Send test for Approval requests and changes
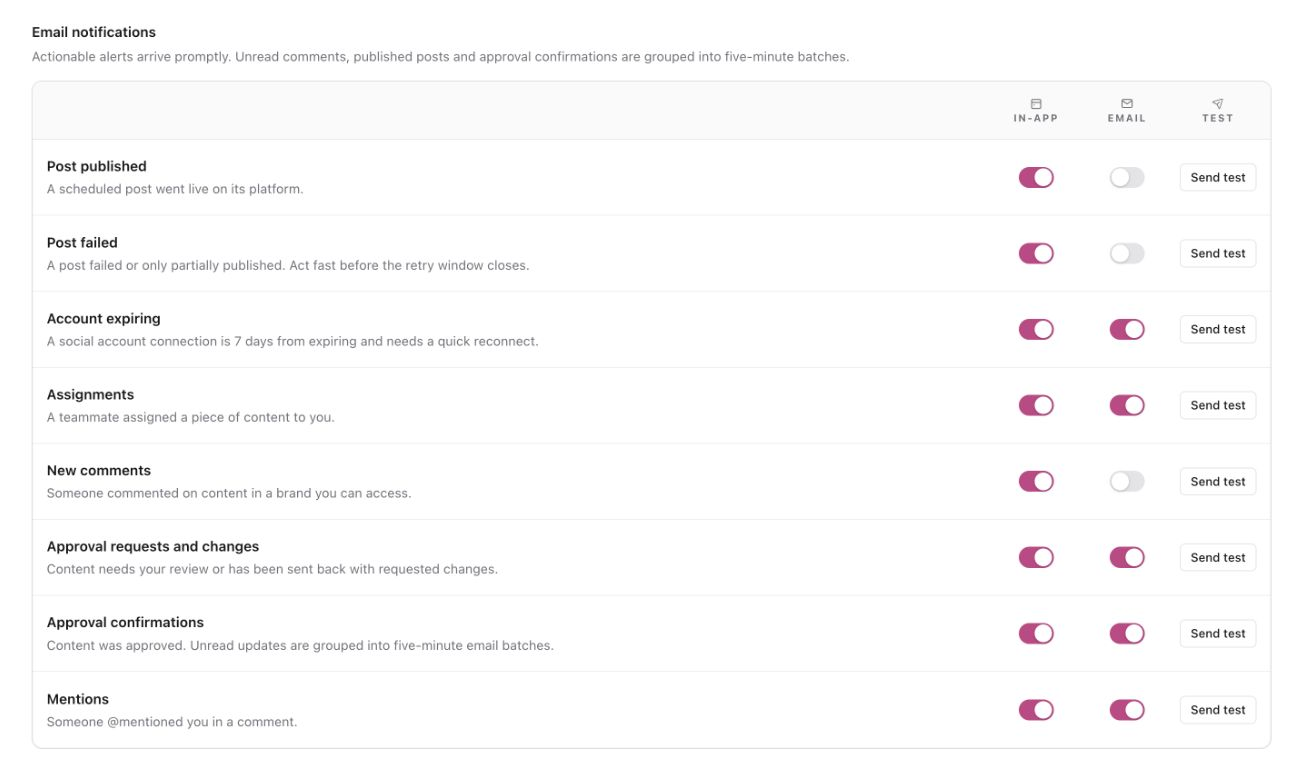Screen dimensions: 1304x777 point(1218,557)
